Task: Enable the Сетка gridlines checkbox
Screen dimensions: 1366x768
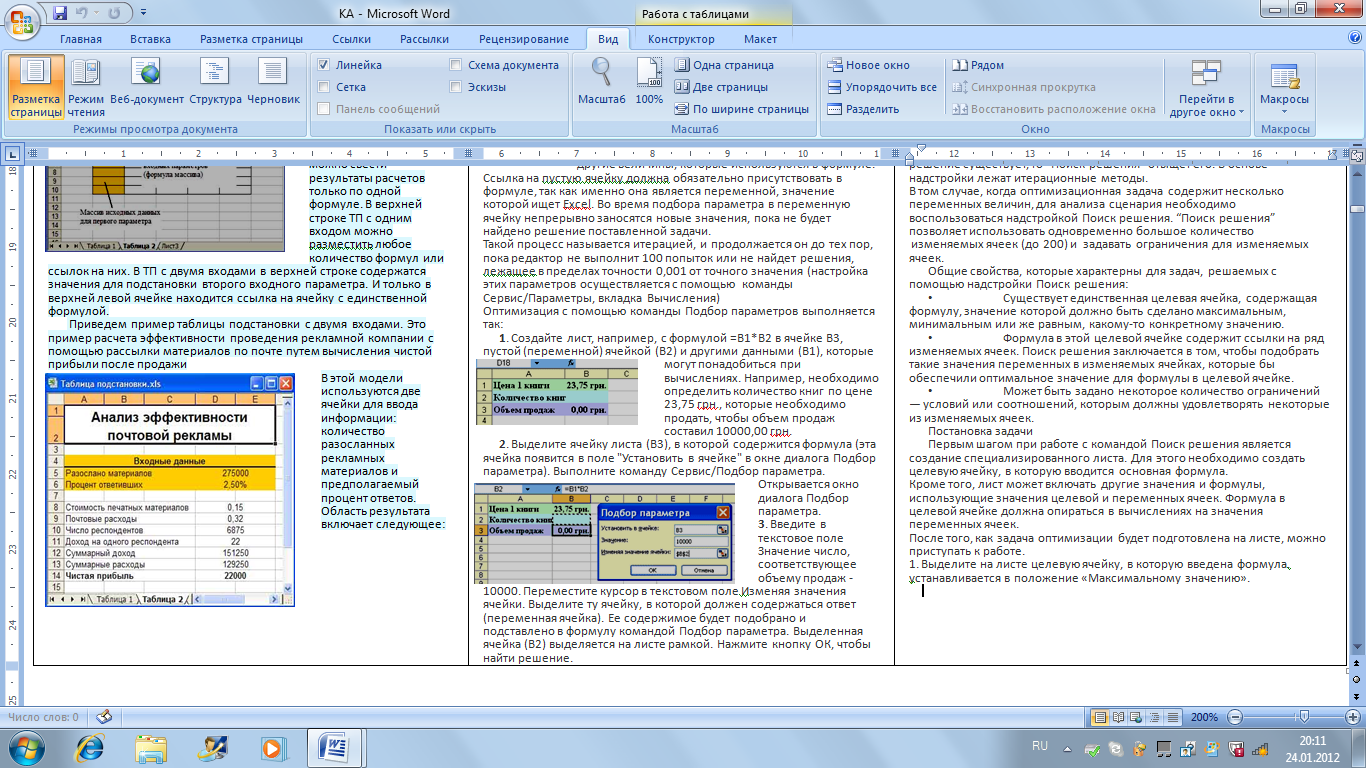Action: point(324,87)
